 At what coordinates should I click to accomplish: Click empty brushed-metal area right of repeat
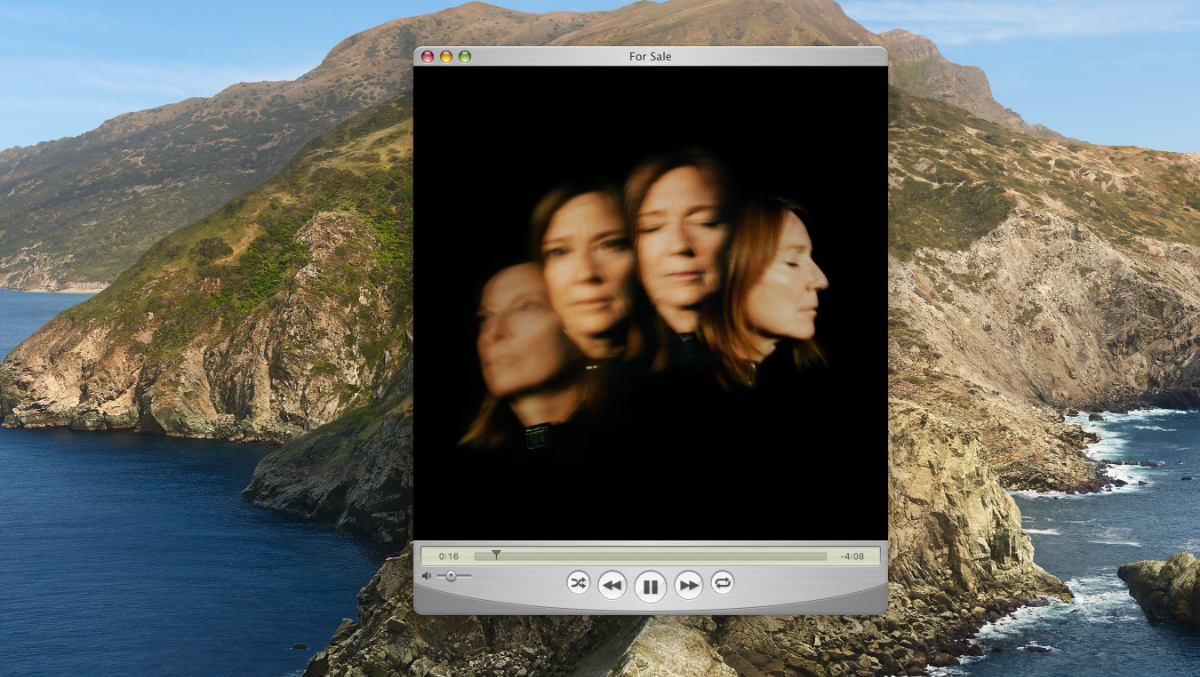pos(810,585)
